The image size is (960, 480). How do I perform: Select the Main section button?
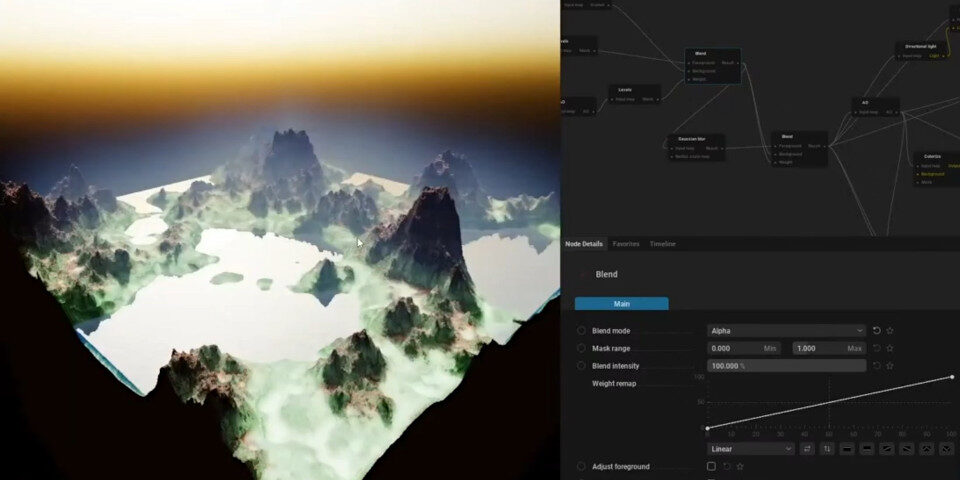621,304
